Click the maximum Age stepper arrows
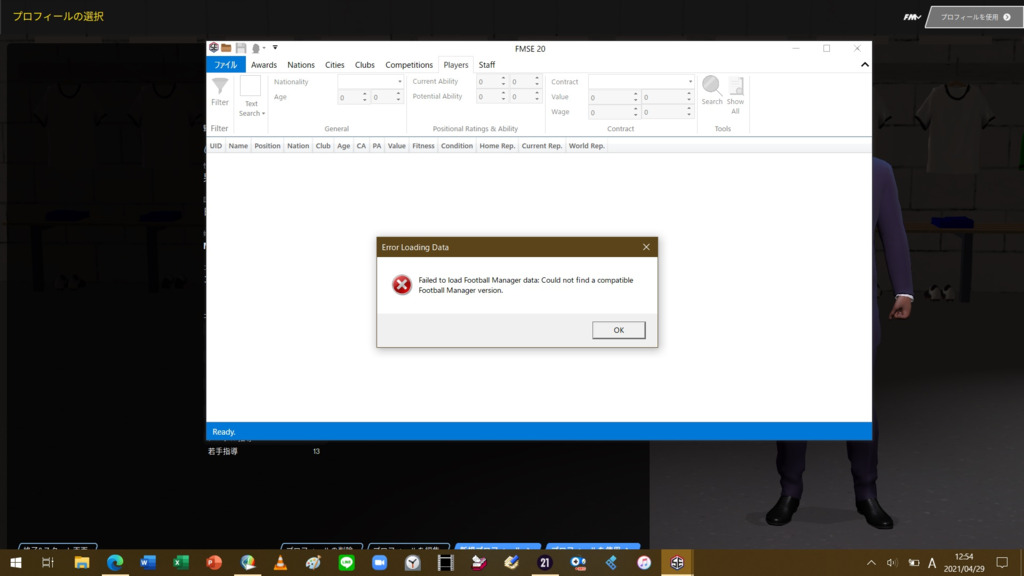Image resolution: width=1024 pixels, height=576 pixels. [398, 97]
